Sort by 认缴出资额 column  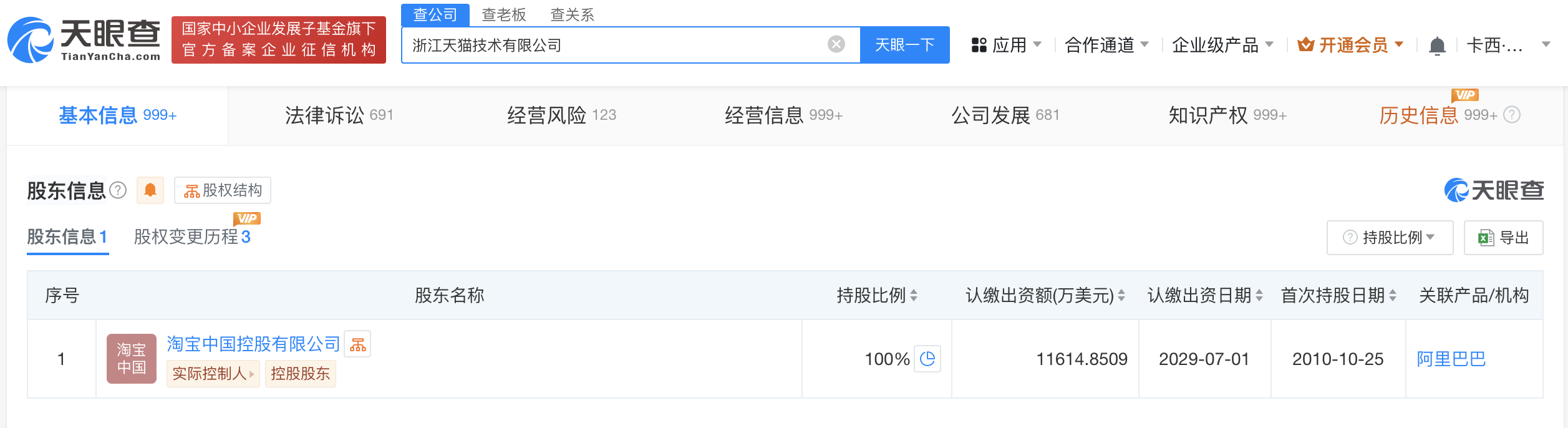(x=1121, y=295)
